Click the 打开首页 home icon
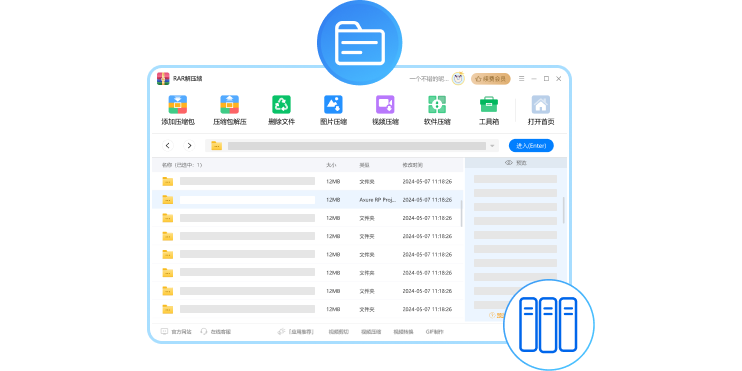742x371 pixels. (541, 105)
